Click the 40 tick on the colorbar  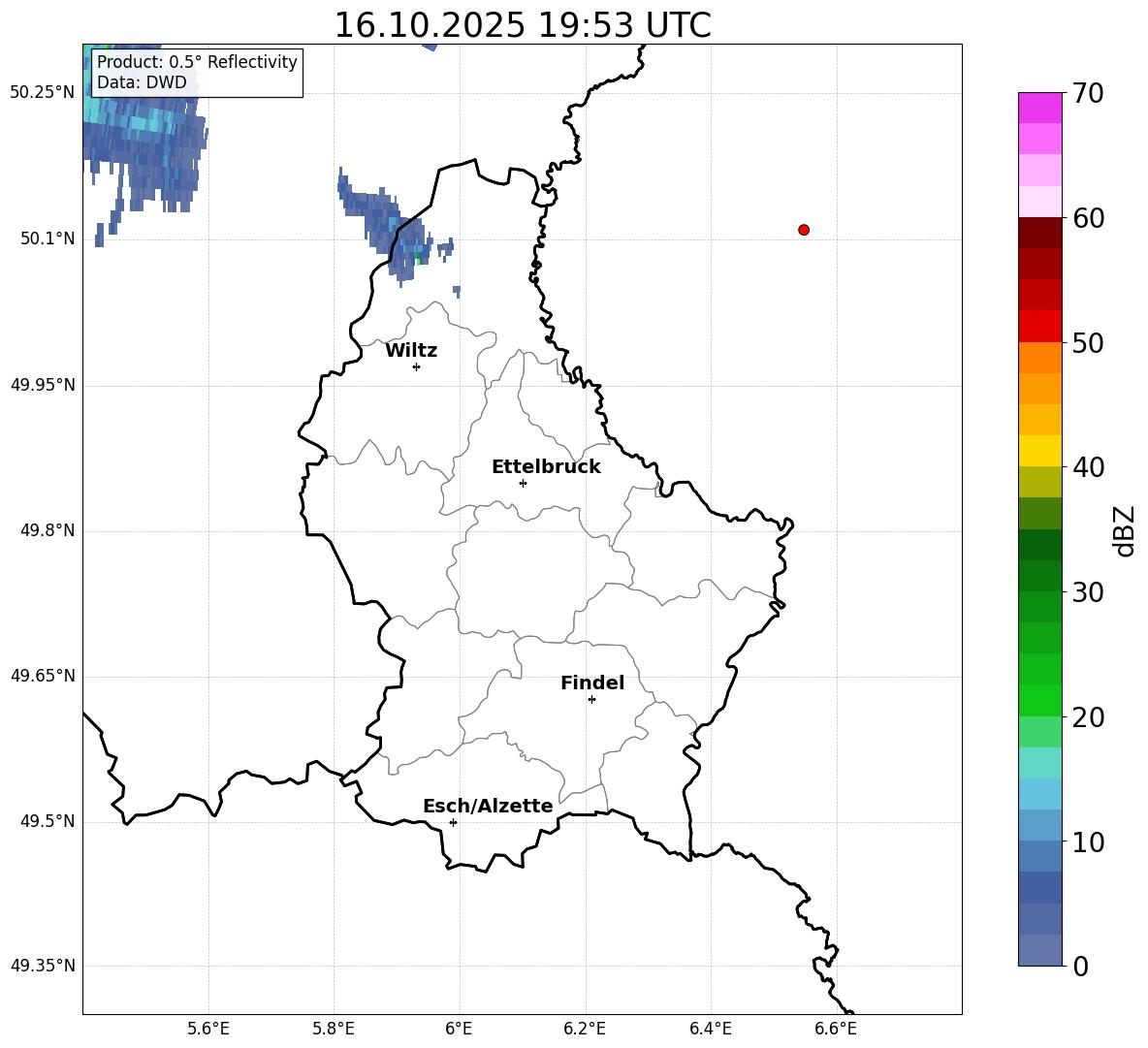pos(1088,467)
